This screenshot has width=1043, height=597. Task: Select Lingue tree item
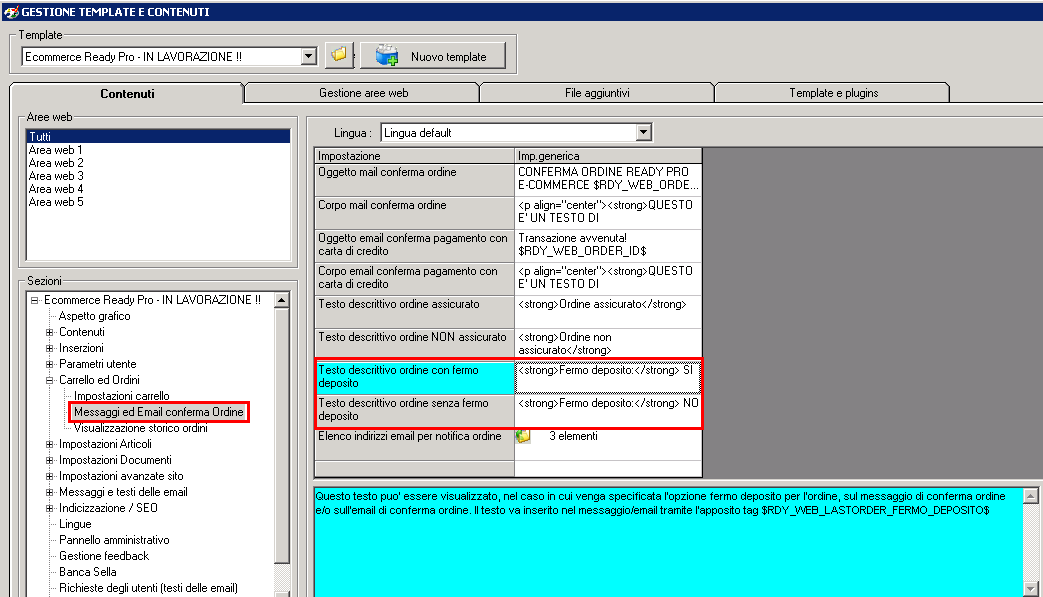75,524
